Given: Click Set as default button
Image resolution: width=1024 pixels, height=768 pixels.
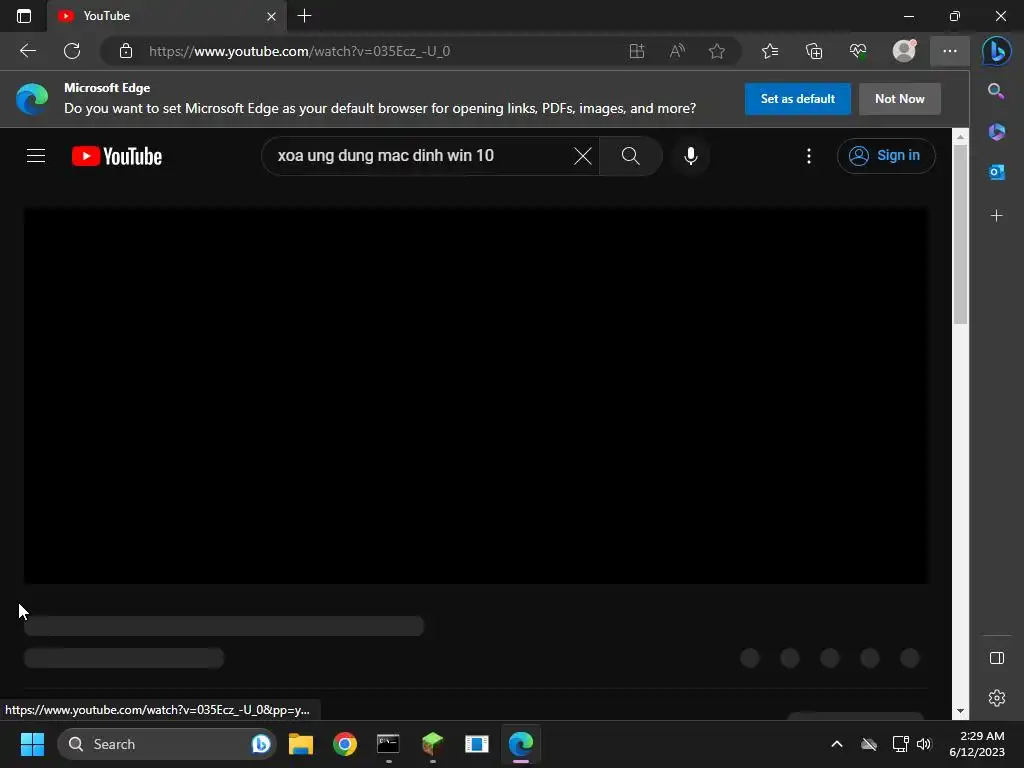Looking at the screenshot, I should tap(797, 99).
